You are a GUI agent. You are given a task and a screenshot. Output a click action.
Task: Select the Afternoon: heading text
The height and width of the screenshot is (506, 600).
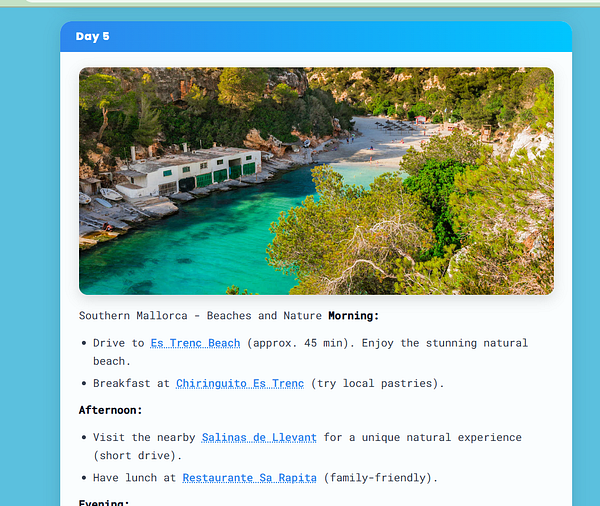click(111, 410)
